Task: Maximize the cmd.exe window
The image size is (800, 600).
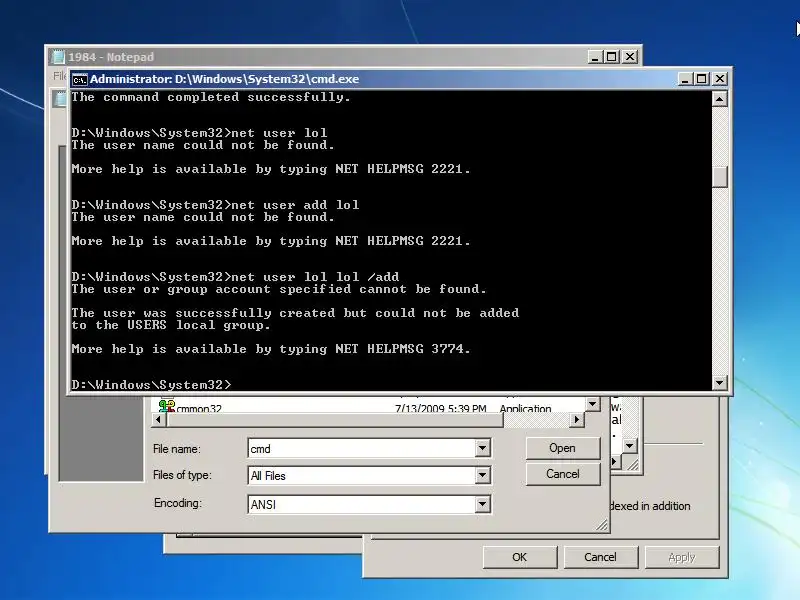Action: click(702, 79)
